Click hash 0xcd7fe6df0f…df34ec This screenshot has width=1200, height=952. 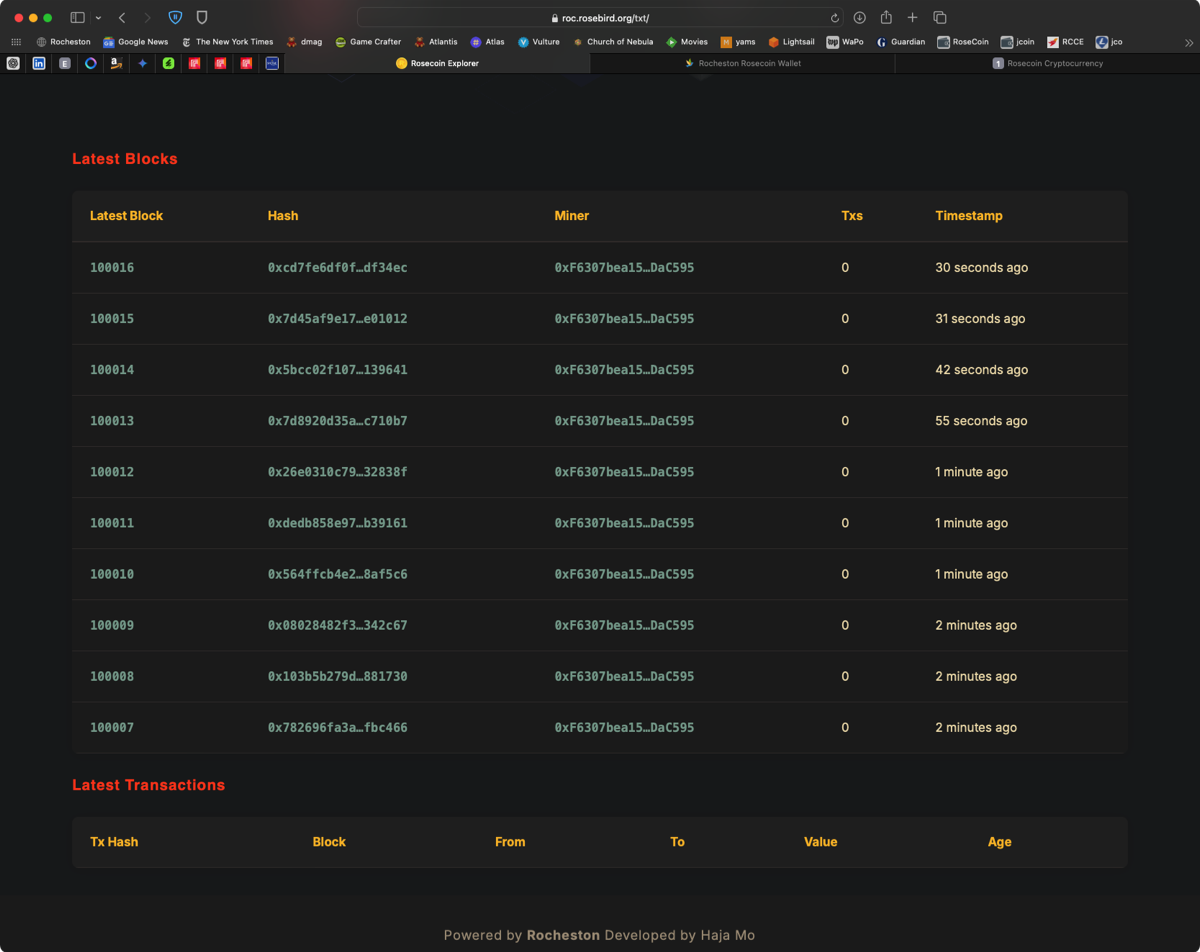click(338, 268)
